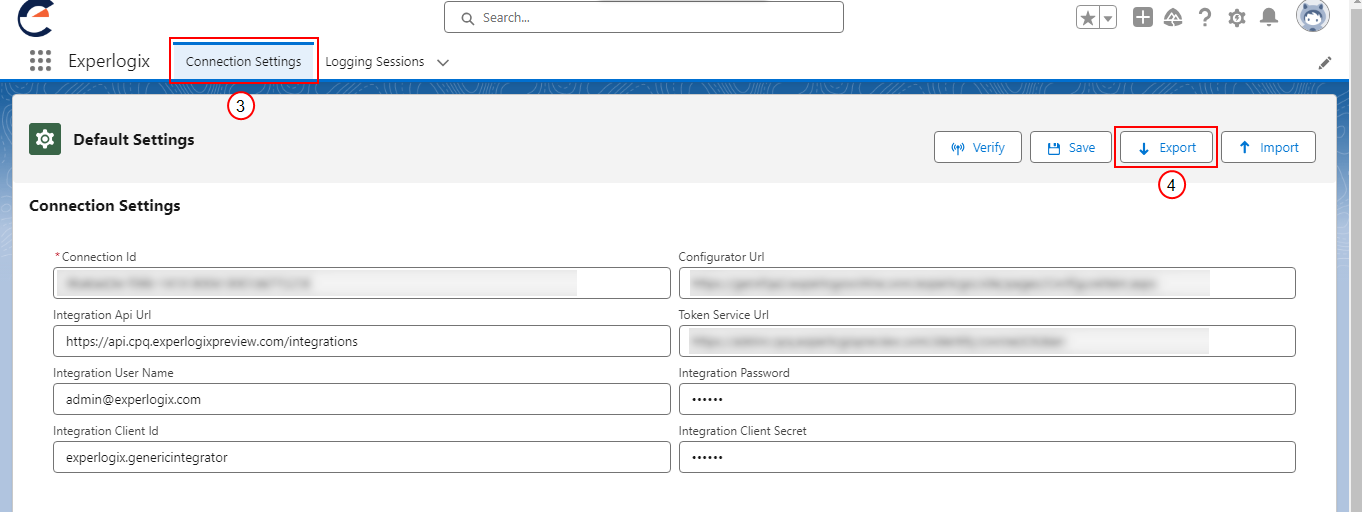Open Global Actions plus icon
1362x512 pixels.
click(x=1143, y=17)
